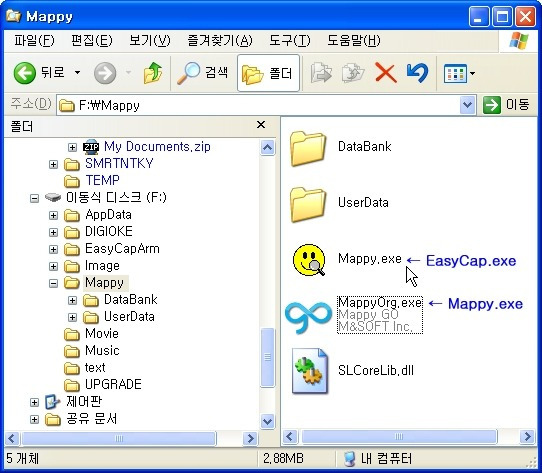
Task: Click tree pane horizontal scroll left arrow
Action: coord(12,438)
